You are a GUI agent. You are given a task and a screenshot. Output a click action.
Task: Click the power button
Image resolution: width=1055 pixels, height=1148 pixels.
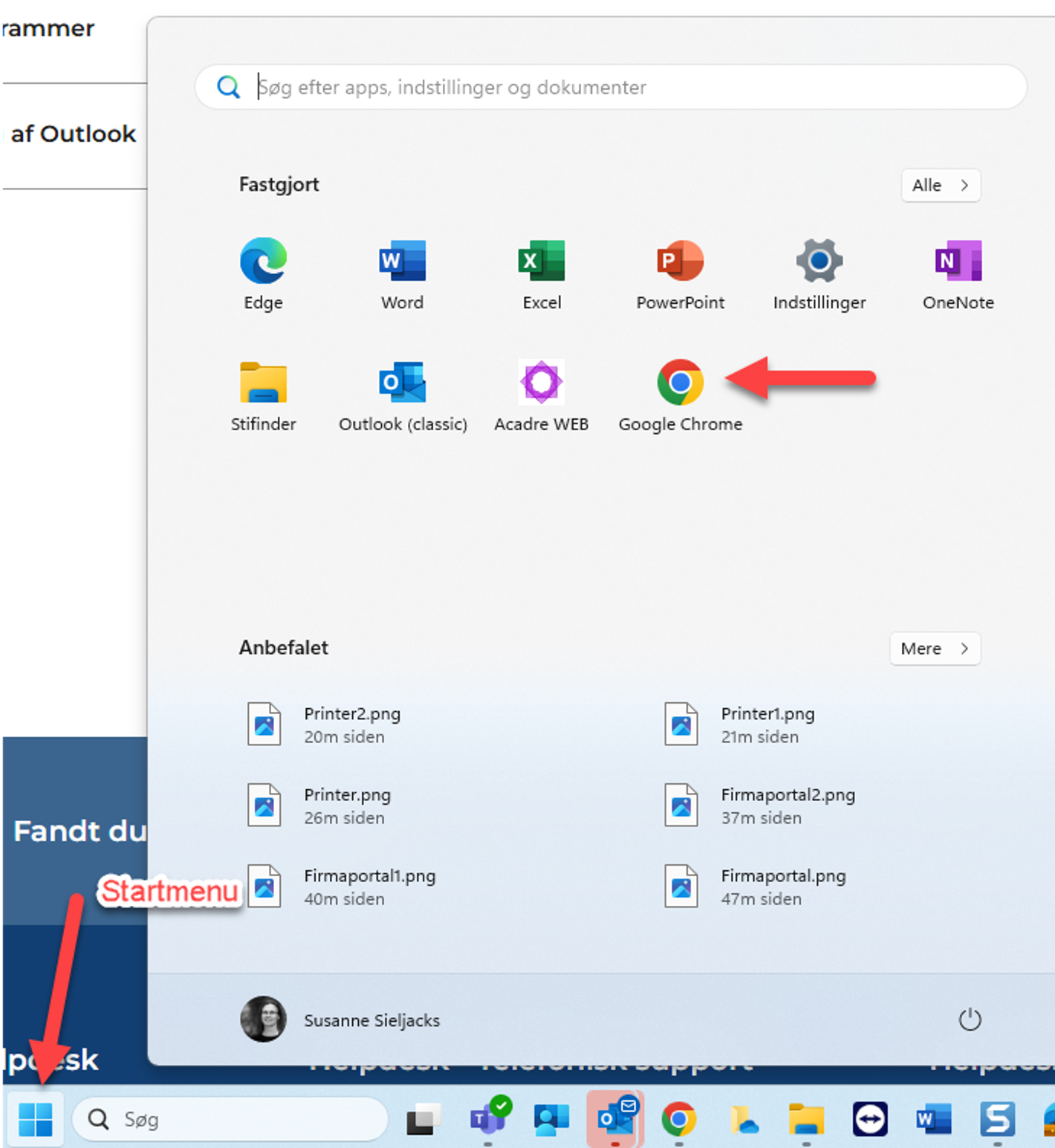[x=970, y=1019]
